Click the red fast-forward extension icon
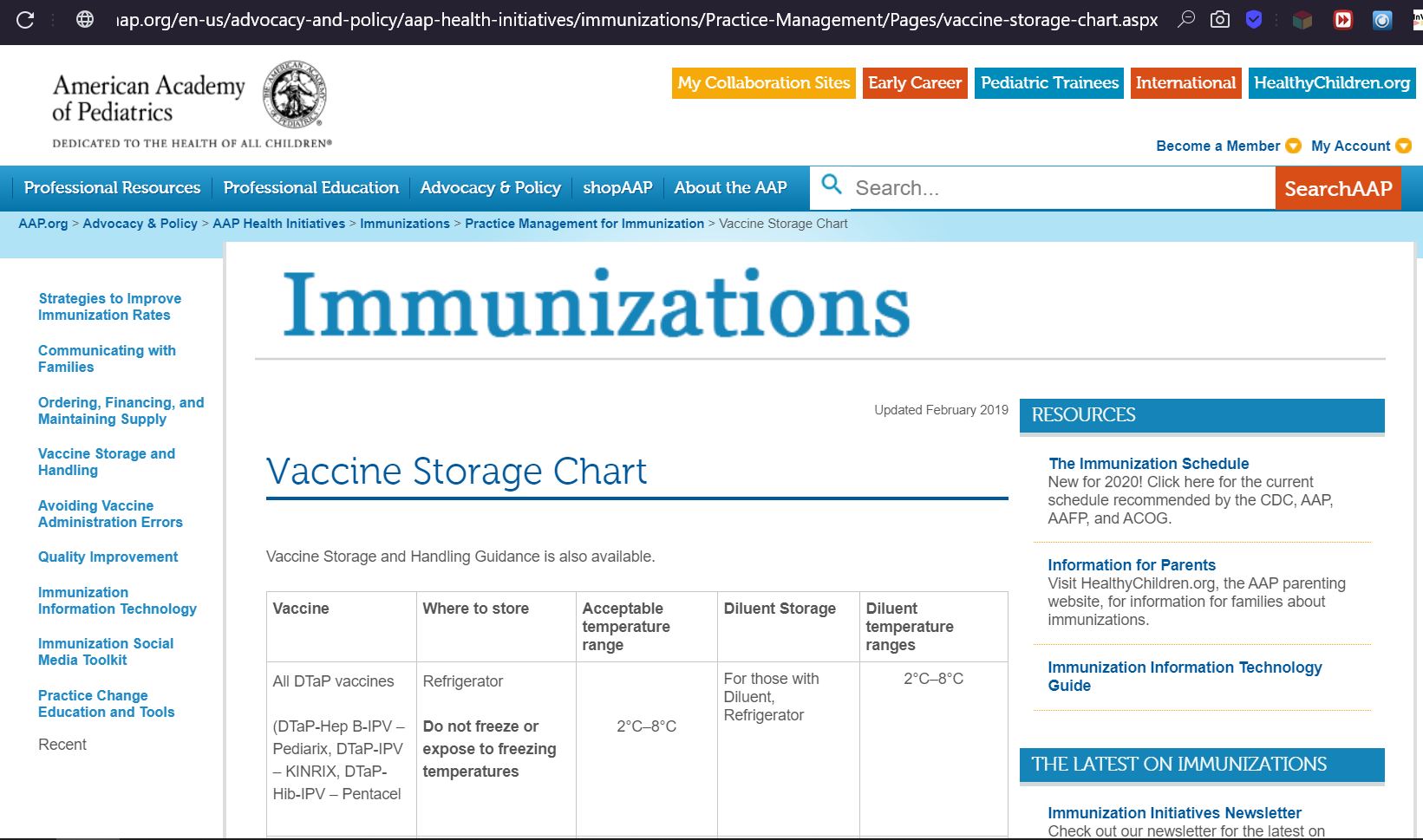1423x840 pixels. (x=1343, y=20)
